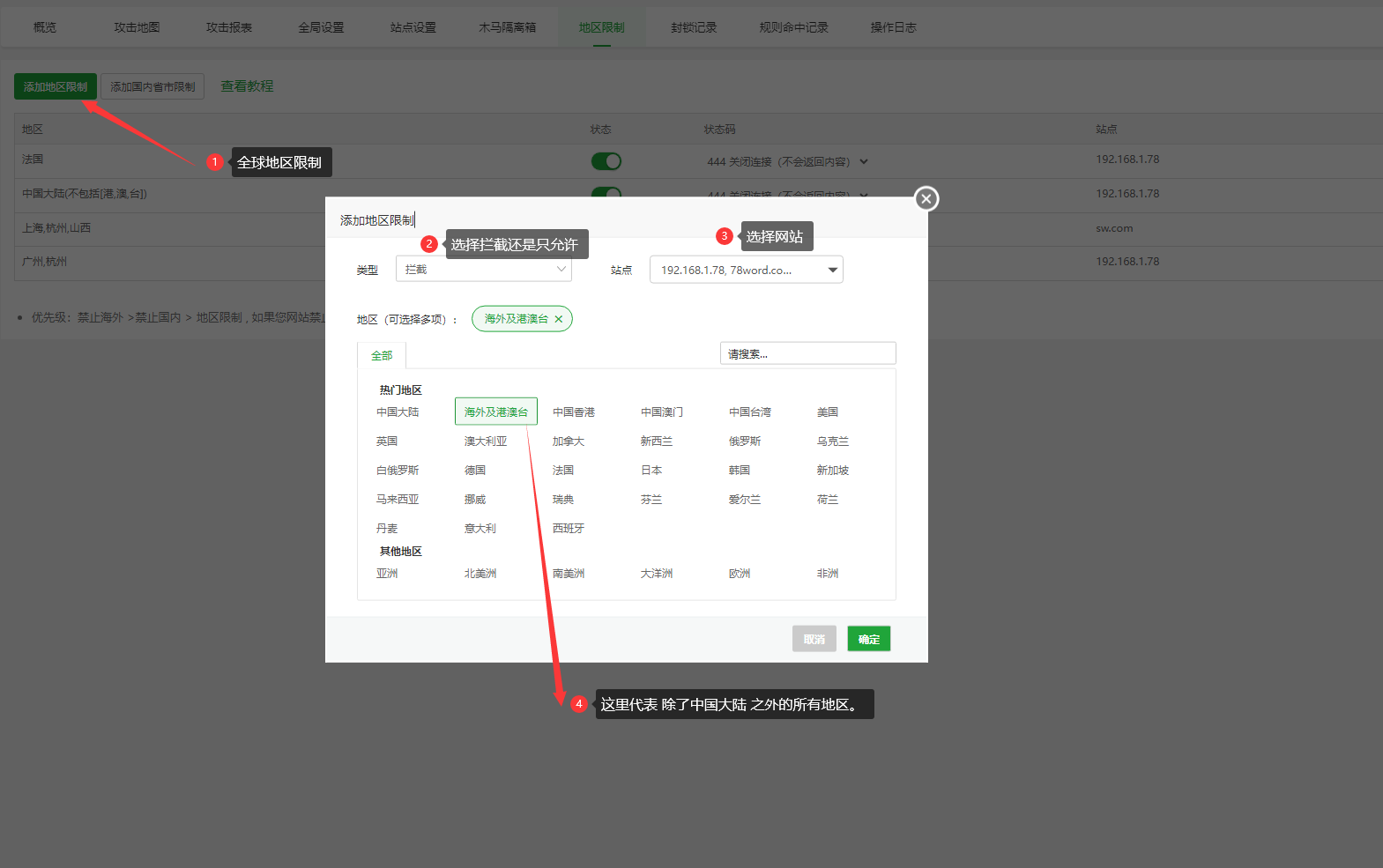
Task: Select 瑞典 region
Action: [x=563, y=500]
